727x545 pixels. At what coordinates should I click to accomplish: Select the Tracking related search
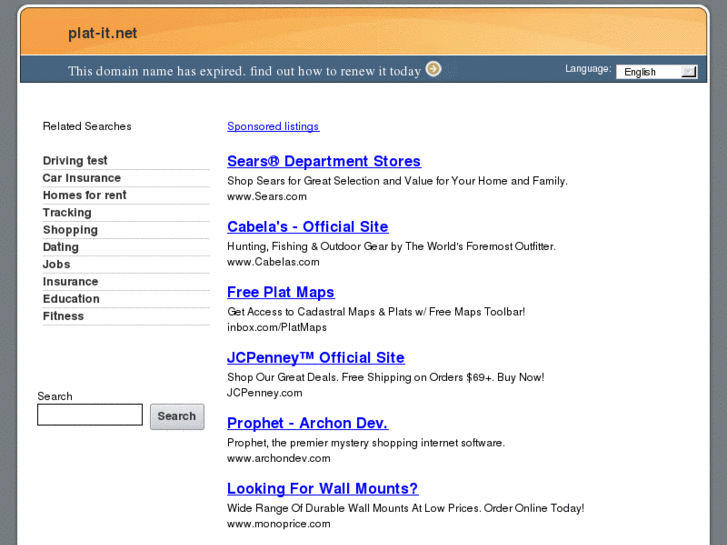[x=67, y=212]
